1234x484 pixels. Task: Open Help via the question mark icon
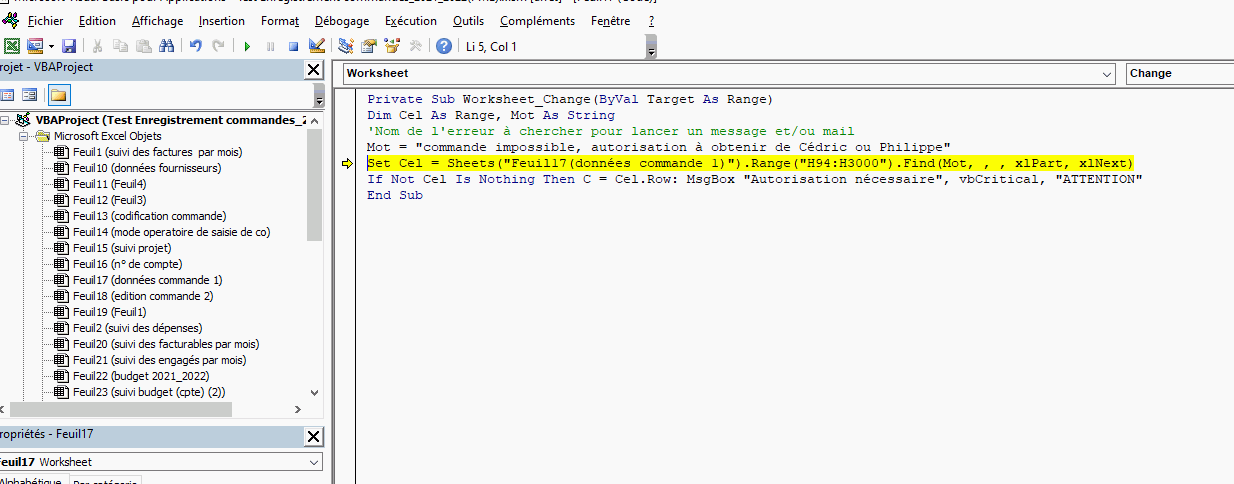point(443,46)
